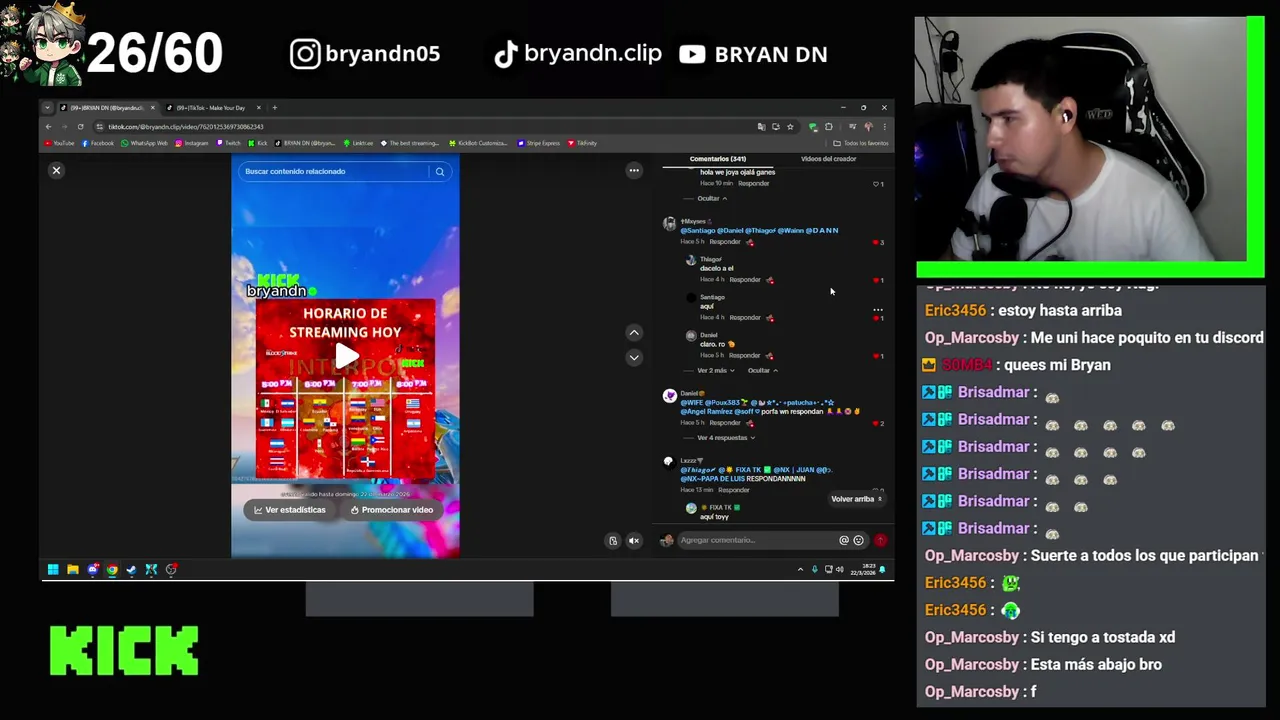The width and height of the screenshot is (1280, 720).
Task: Go to previous video with up arrow
Action: pyautogui.click(x=634, y=333)
